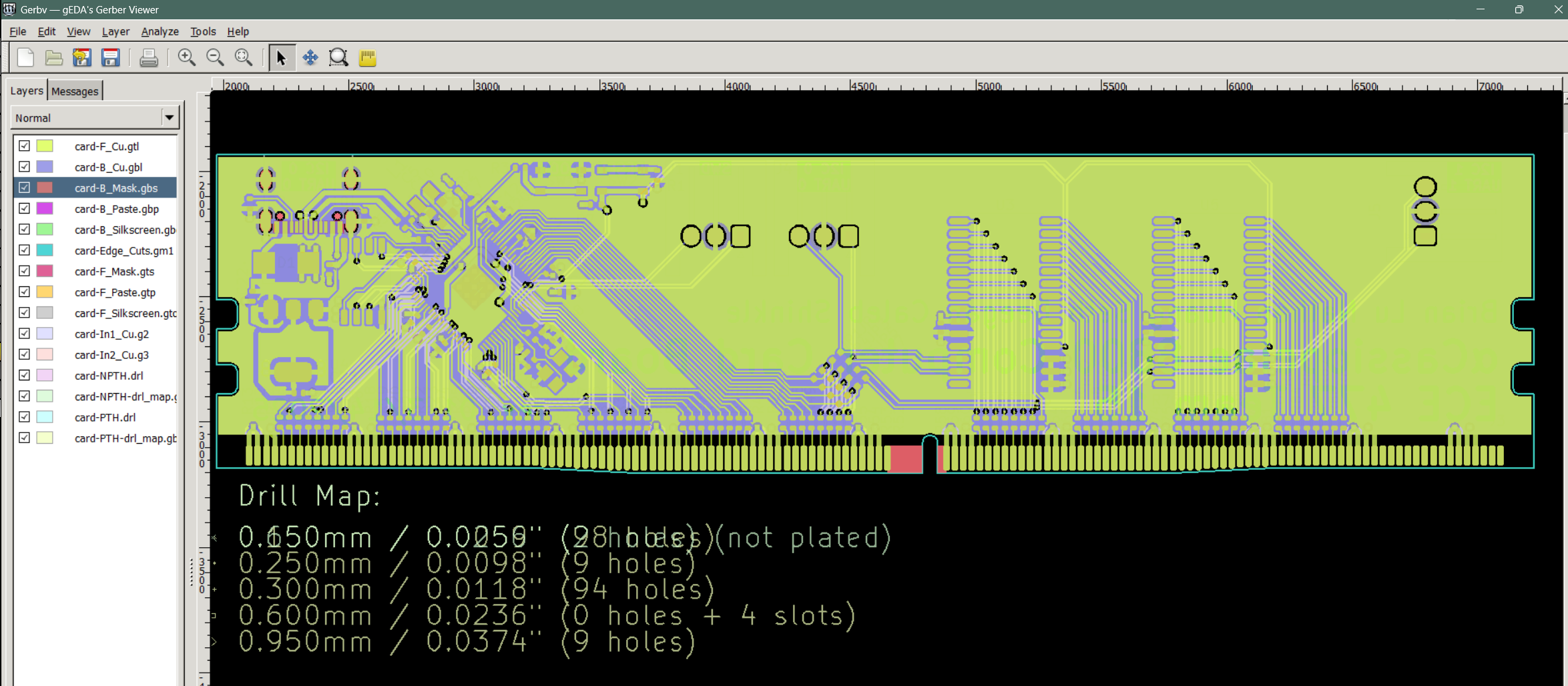Open the Tools menu

(203, 31)
